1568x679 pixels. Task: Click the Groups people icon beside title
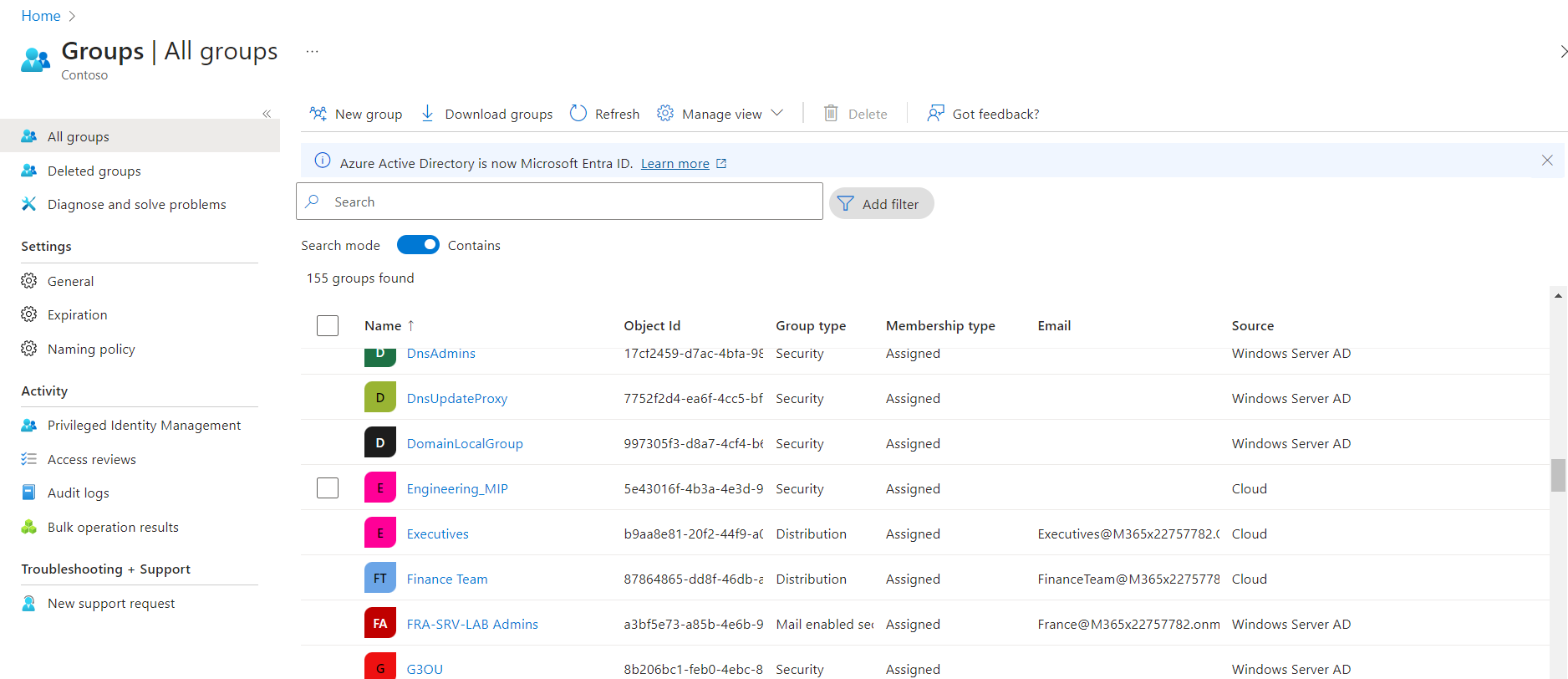(35, 60)
